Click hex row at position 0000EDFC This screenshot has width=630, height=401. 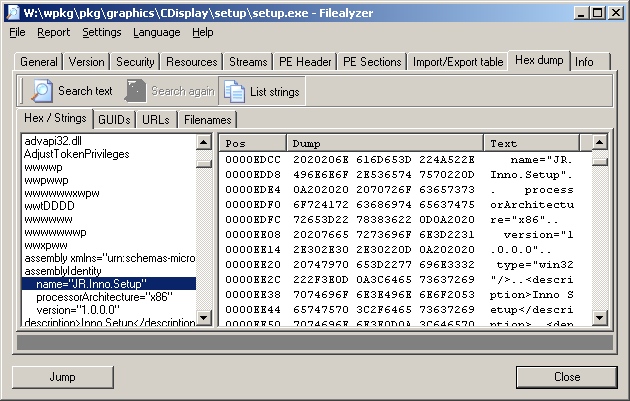405,219
